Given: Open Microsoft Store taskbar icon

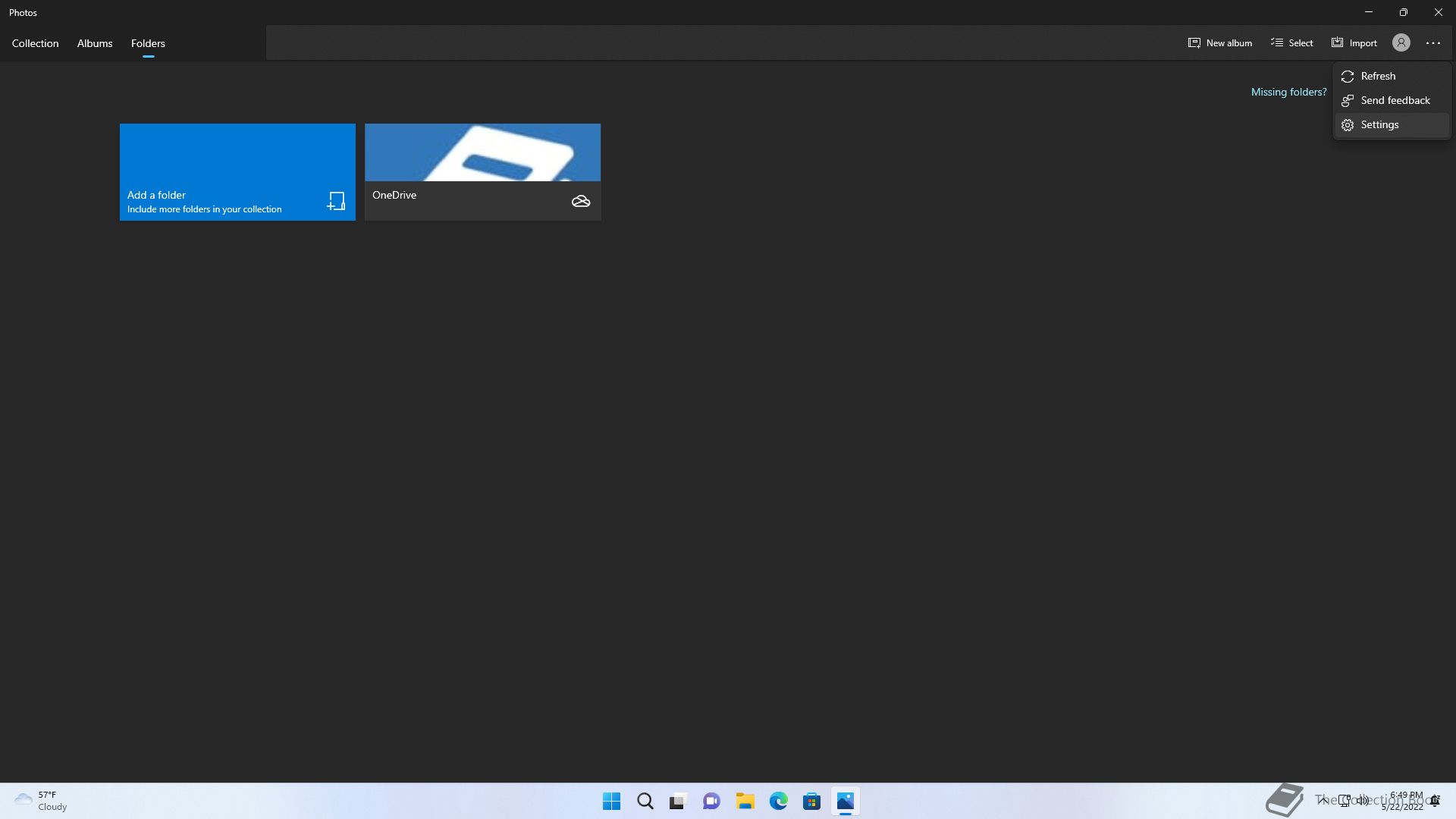Looking at the screenshot, I should (811, 802).
